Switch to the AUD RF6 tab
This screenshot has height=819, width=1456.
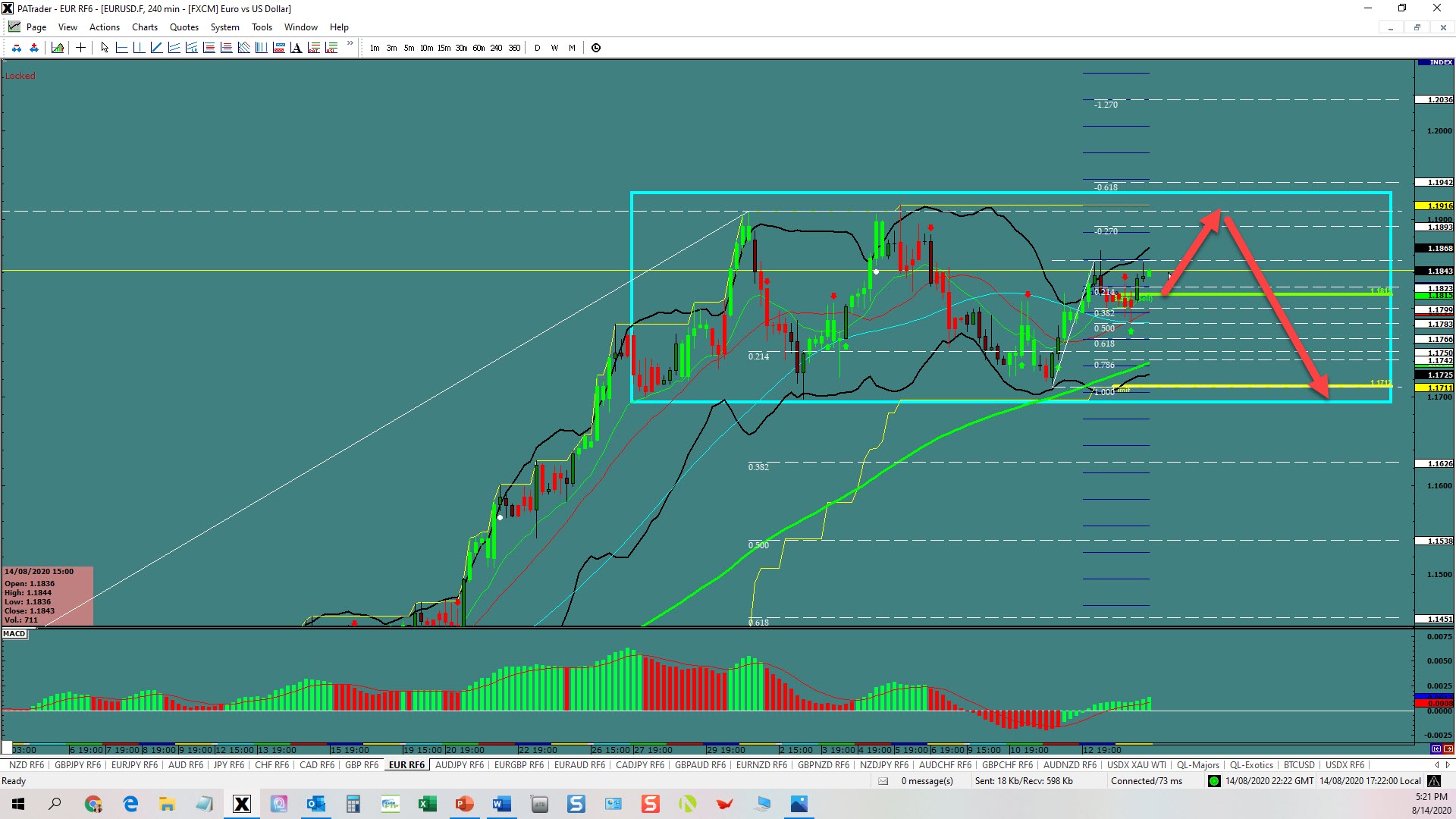(x=186, y=765)
